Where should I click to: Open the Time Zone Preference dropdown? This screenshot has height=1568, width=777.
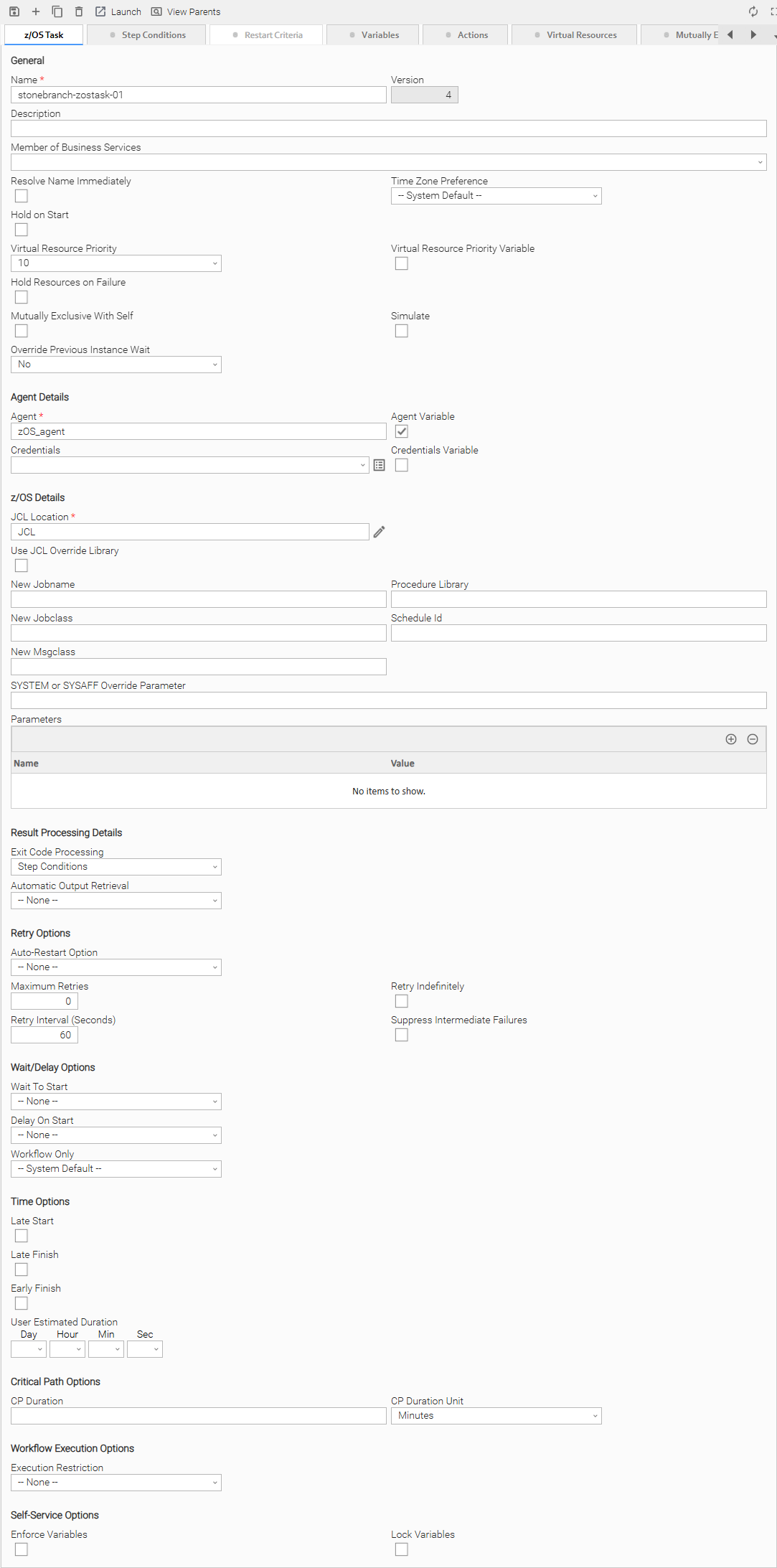(496, 196)
